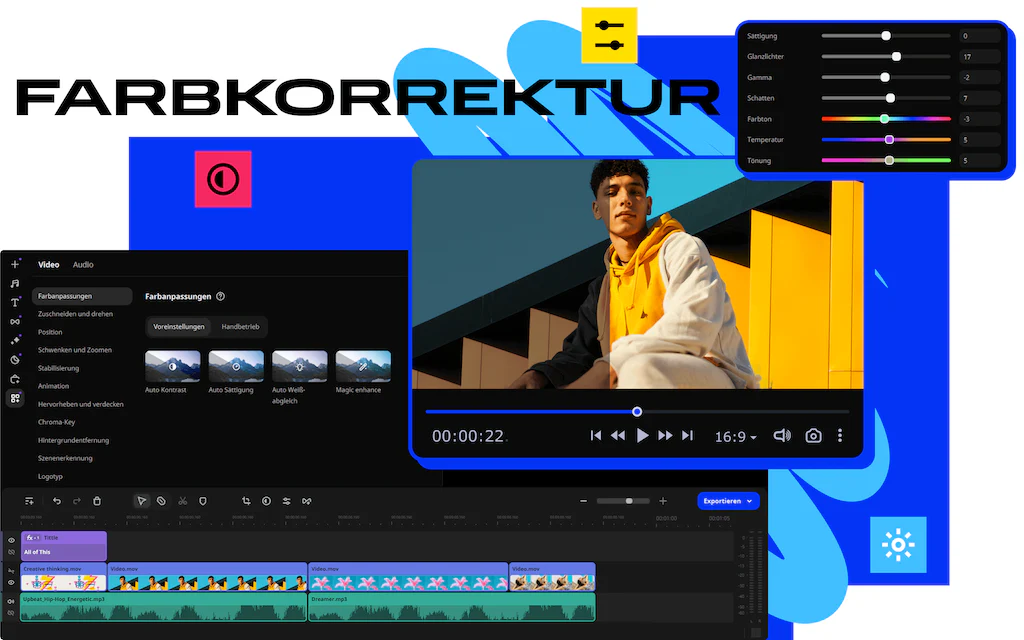Click the add track icon in timeline toolbar
The height and width of the screenshot is (640, 1024).
29,501
